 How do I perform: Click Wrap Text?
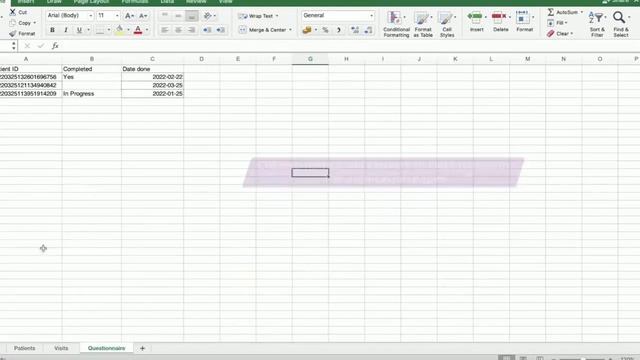(x=258, y=16)
